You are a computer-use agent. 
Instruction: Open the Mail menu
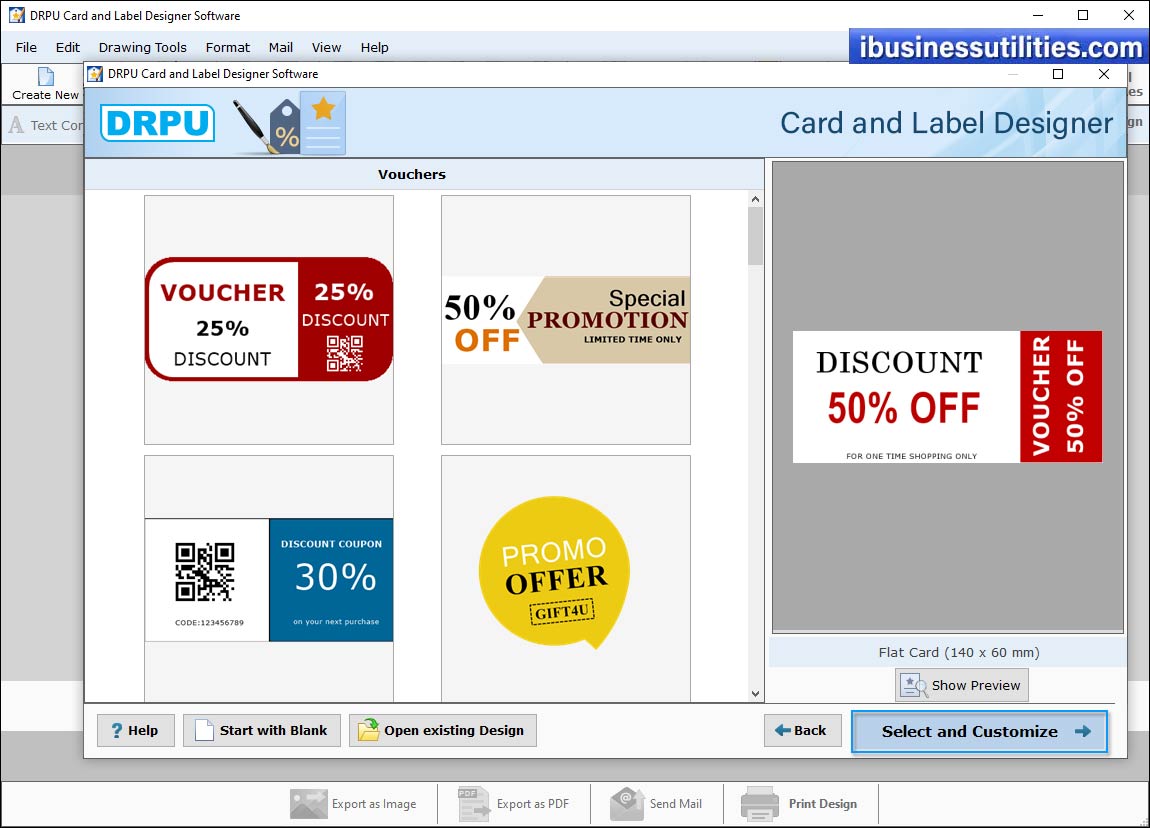click(x=280, y=47)
